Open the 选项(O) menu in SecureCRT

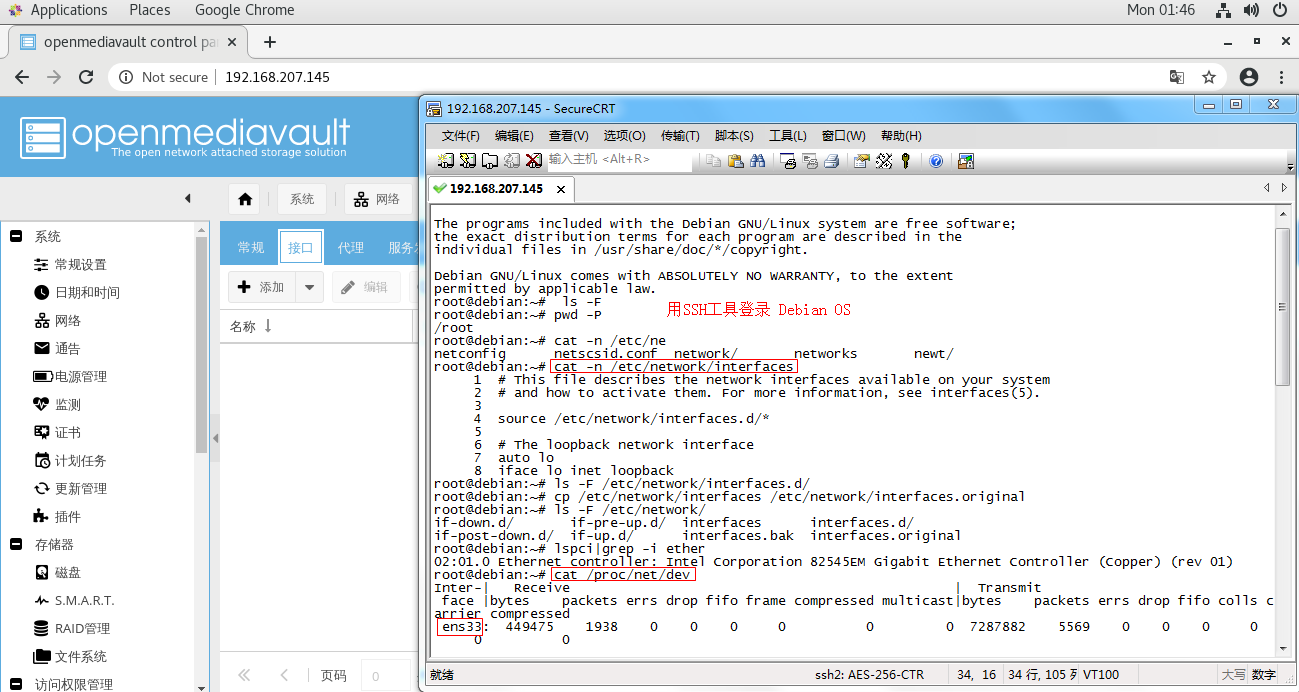(624, 135)
